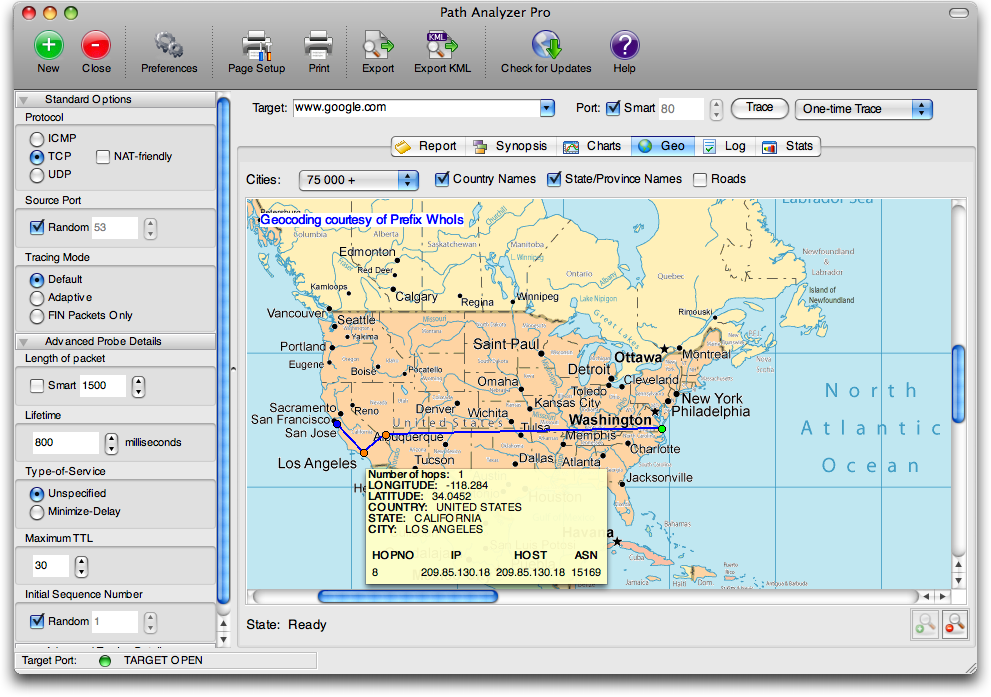The image size is (991, 697).
Task: Enable the Roads checkbox
Action: click(x=700, y=180)
